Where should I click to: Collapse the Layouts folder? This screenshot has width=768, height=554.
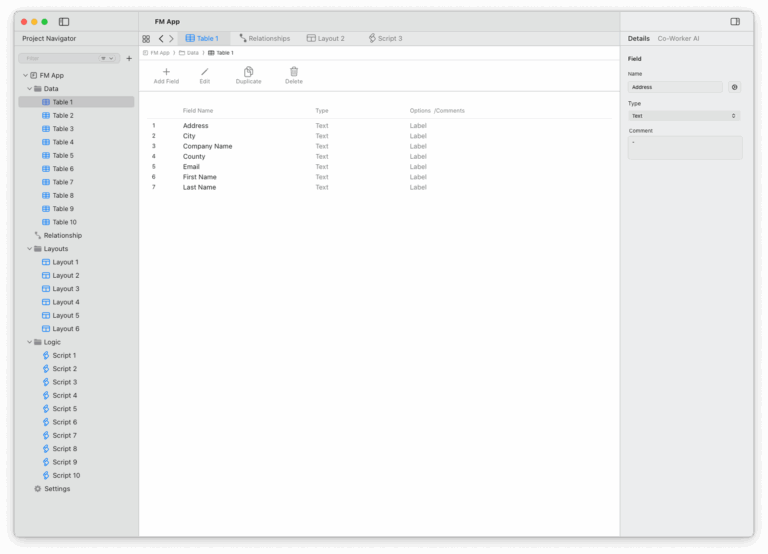tap(29, 249)
